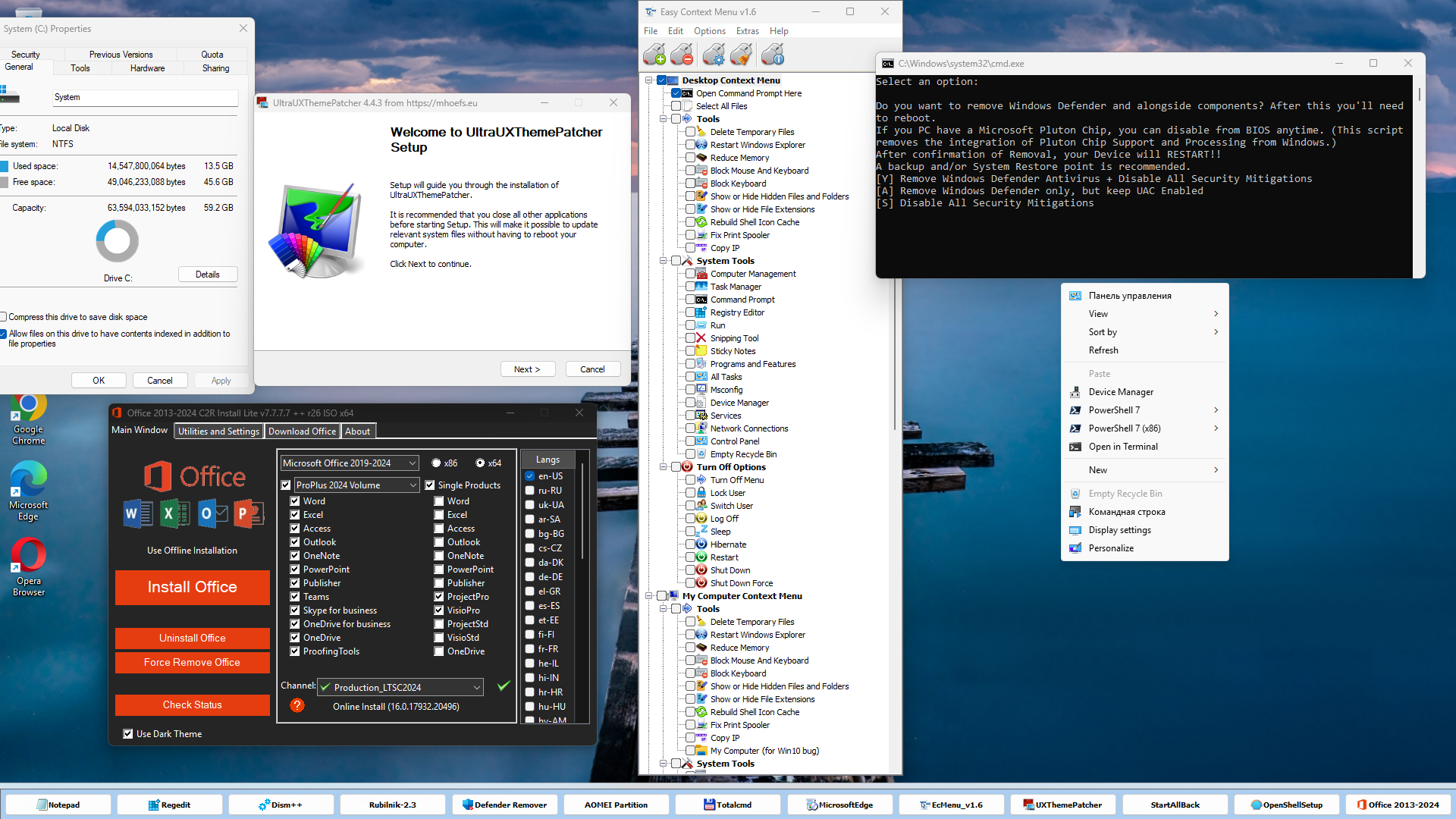
Task: Click the Командная строка icon in context menu
Action: point(1075,512)
